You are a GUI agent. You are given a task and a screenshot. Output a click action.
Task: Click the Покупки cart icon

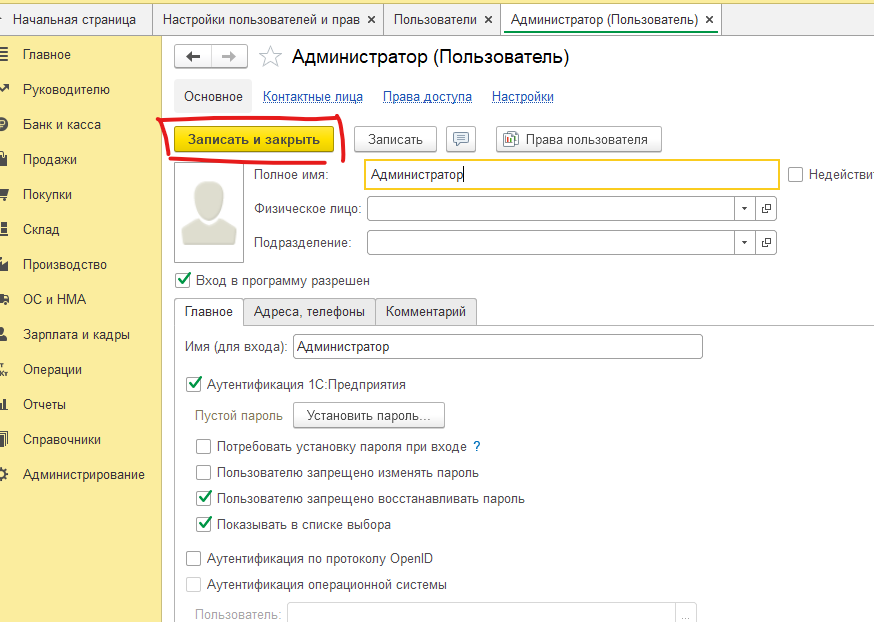[x=4, y=195]
